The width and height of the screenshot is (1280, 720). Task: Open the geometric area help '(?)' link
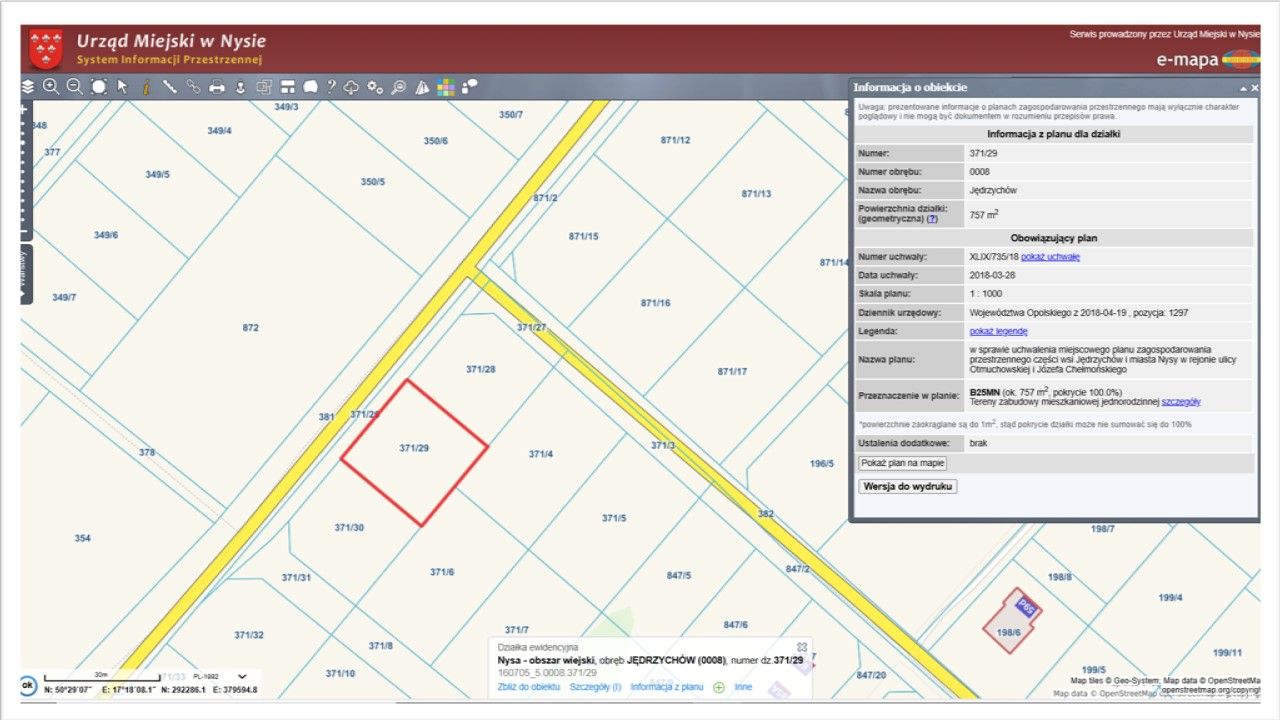[932, 218]
